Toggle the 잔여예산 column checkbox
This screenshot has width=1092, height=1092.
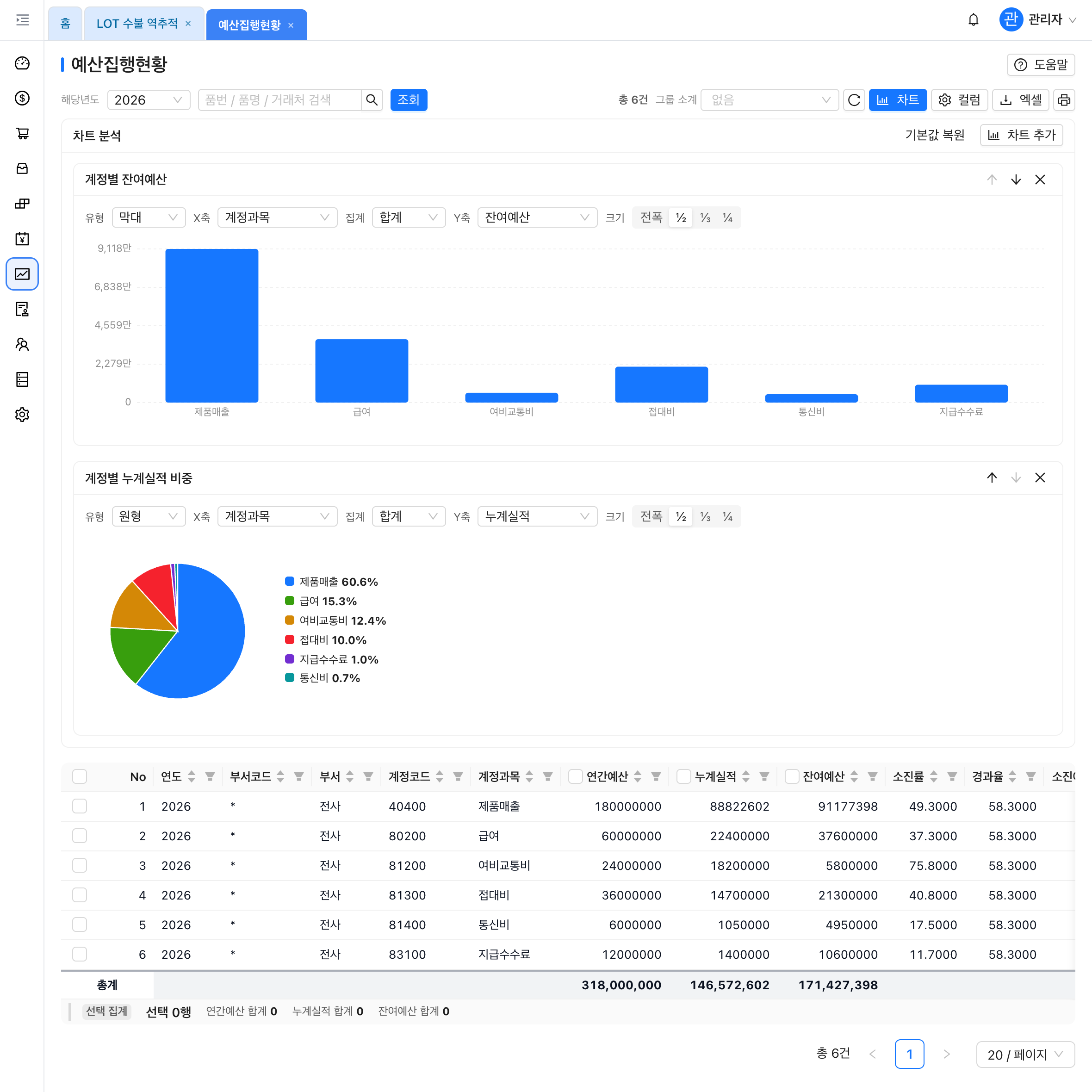click(x=792, y=776)
